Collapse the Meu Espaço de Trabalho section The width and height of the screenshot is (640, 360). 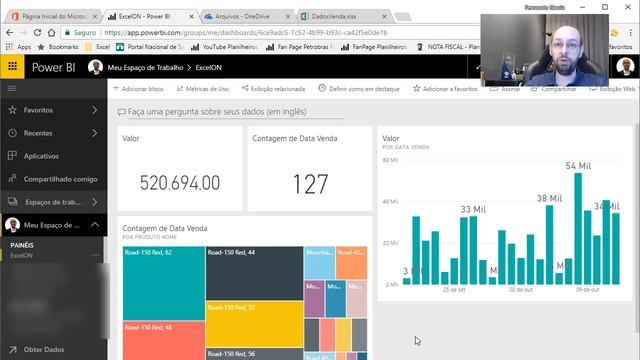(95, 224)
